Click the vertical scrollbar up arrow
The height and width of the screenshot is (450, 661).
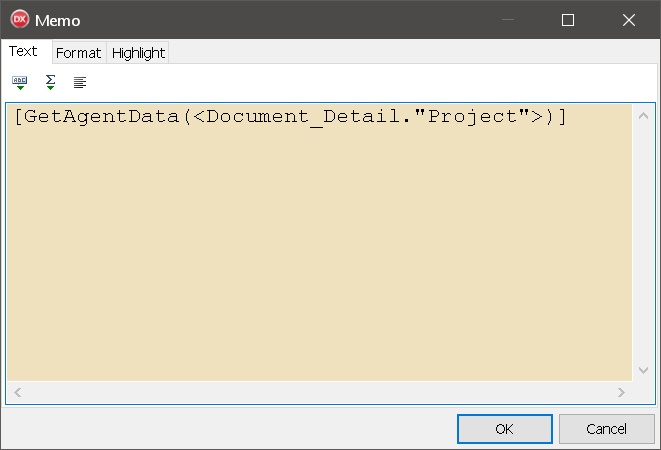(643, 116)
